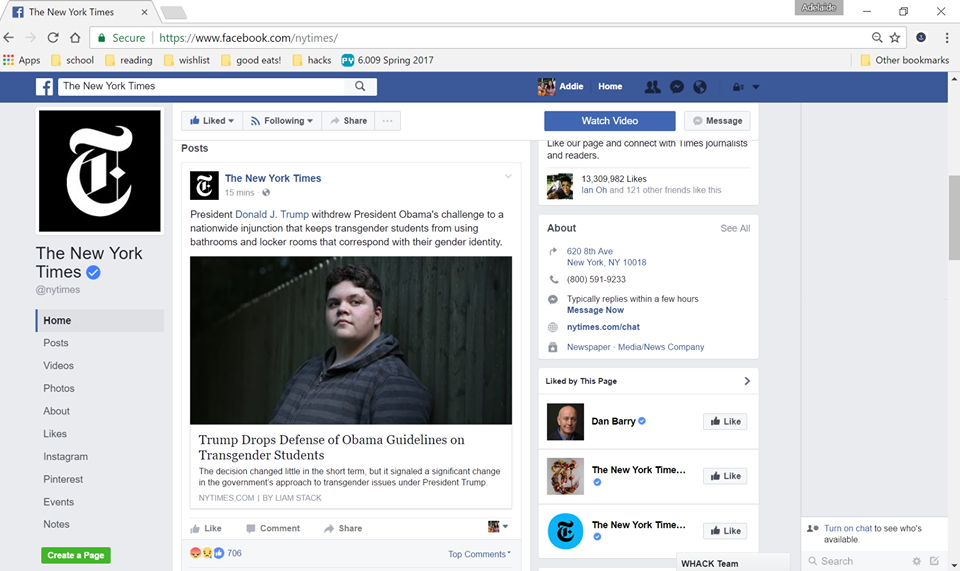960x571 pixels.
Task: Click Media/News Company category link
Action: pyautogui.click(x=661, y=347)
